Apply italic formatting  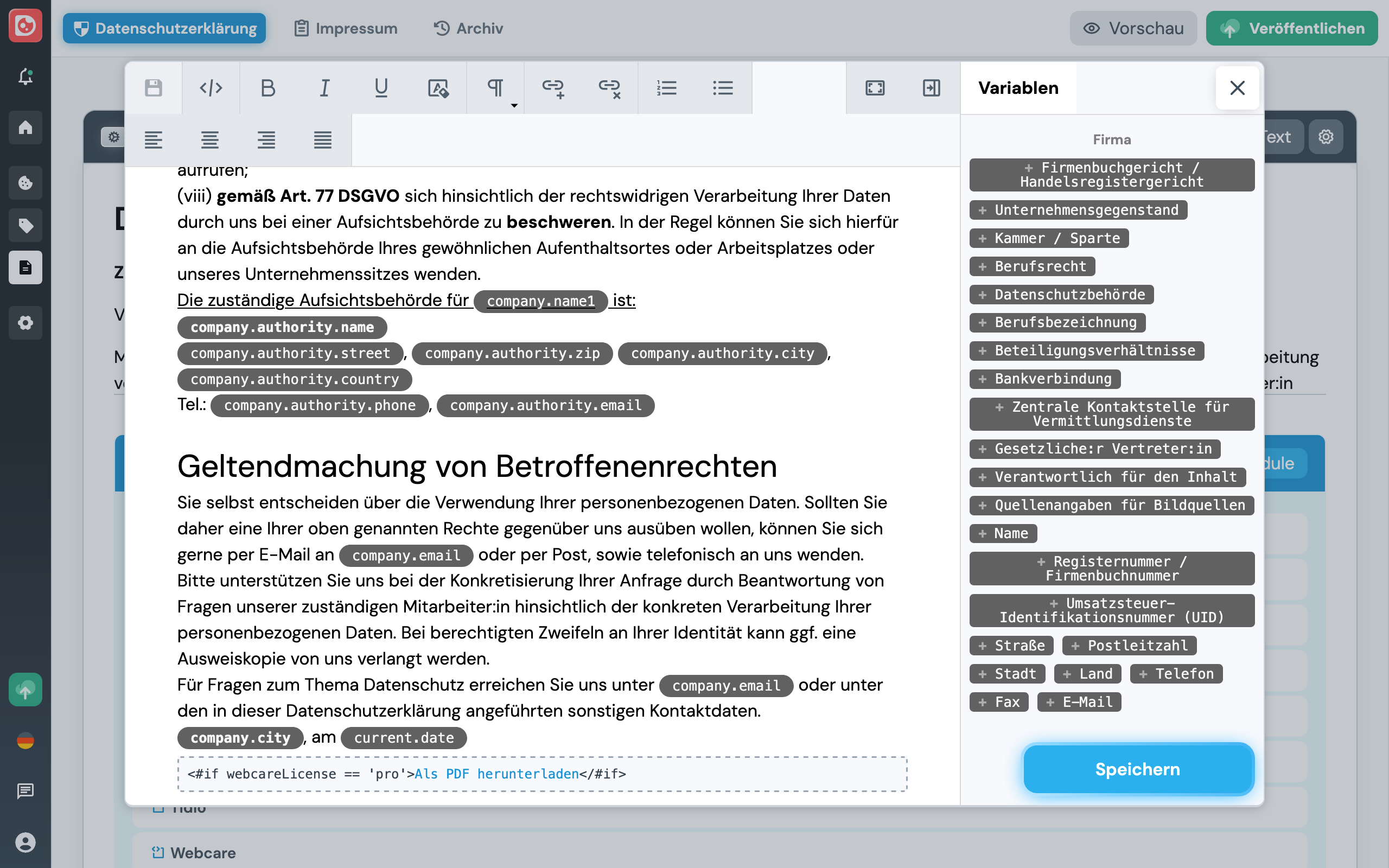coord(324,88)
